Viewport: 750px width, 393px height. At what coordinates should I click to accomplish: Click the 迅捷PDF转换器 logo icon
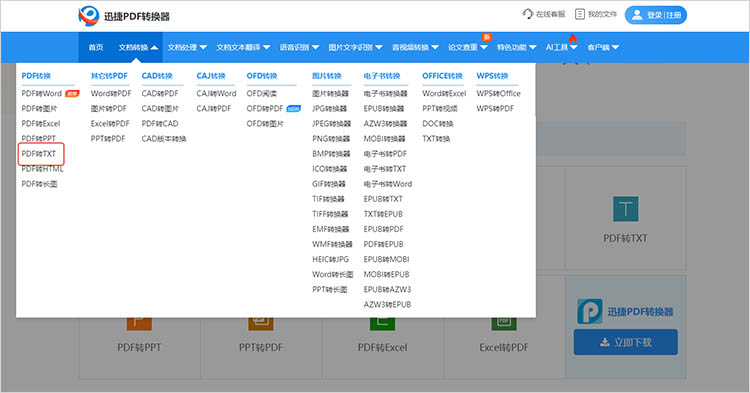point(88,16)
